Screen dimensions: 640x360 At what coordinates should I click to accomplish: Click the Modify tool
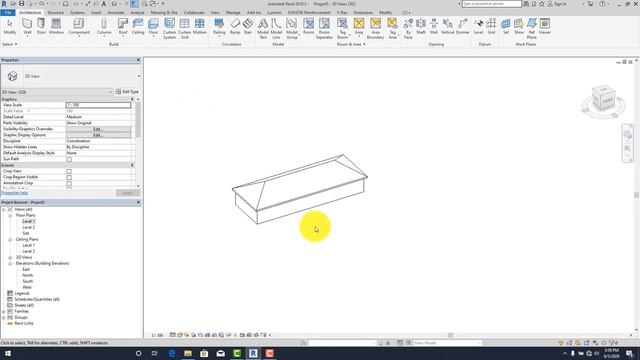click(10, 27)
